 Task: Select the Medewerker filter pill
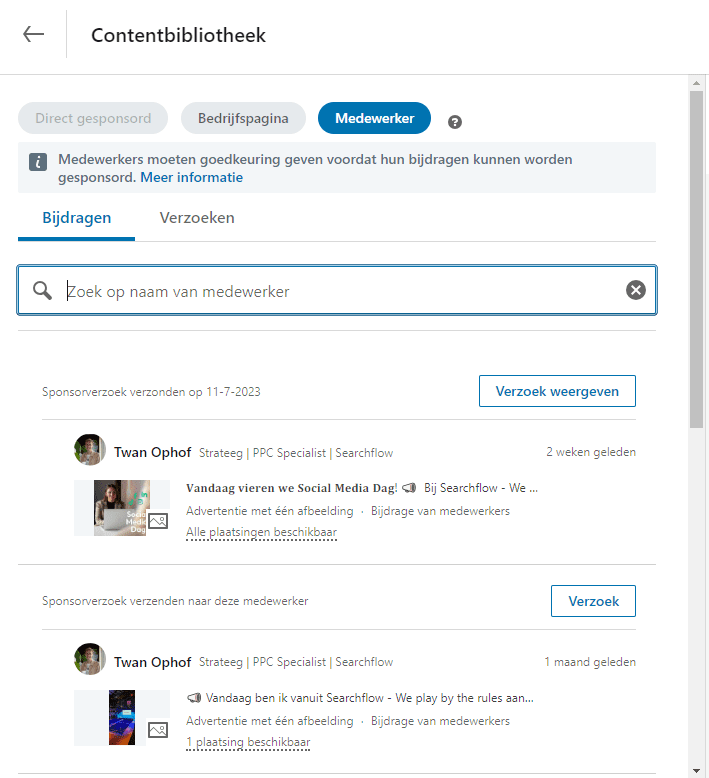(x=375, y=118)
